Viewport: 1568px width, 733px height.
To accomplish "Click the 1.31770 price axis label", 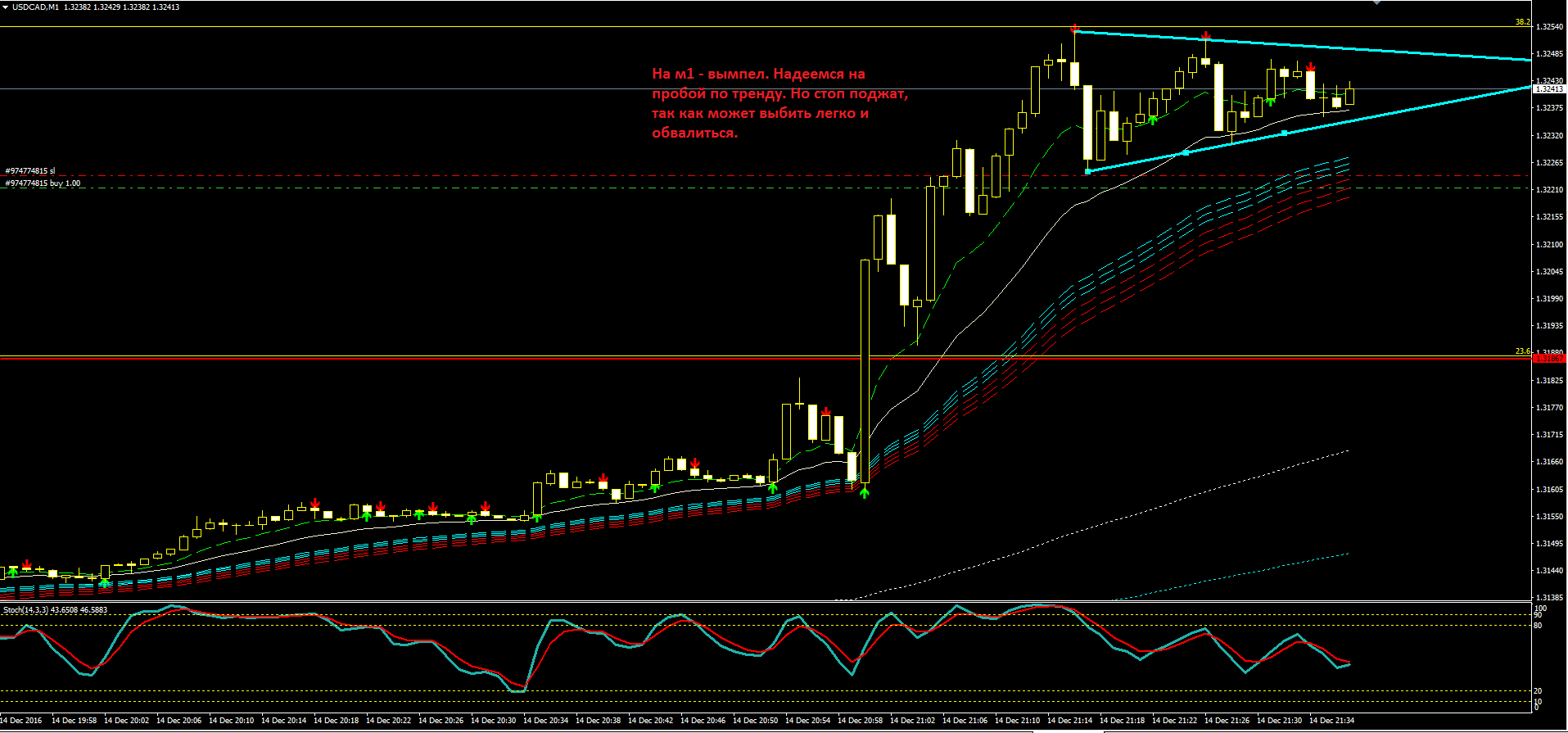I will [x=1550, y=408].
